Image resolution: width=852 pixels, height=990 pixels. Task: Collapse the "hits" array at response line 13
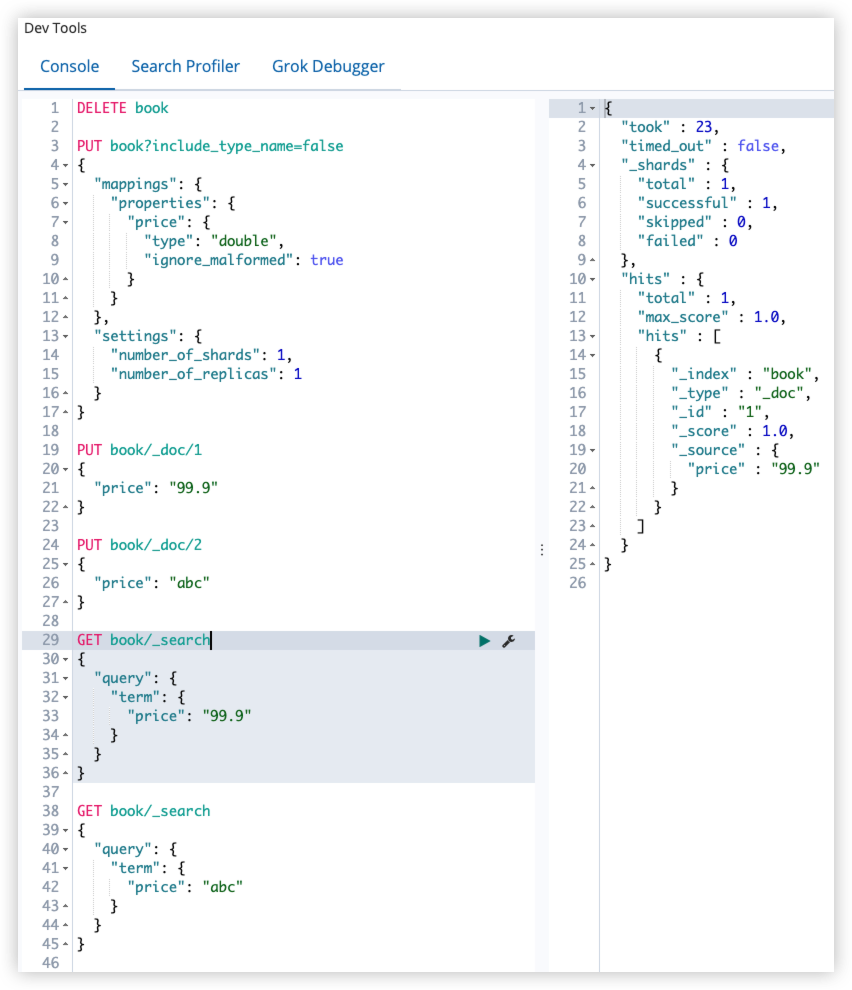pos(592,337)
